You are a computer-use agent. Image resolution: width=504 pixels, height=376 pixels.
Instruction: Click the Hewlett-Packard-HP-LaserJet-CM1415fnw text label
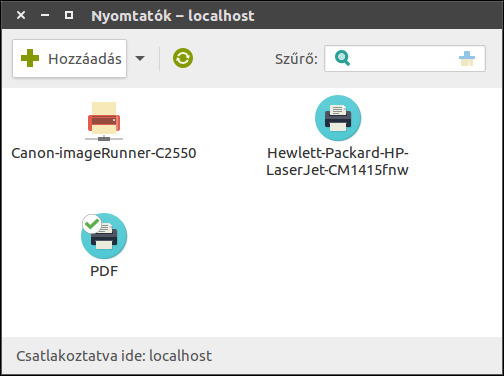click(x=337, y=162)
